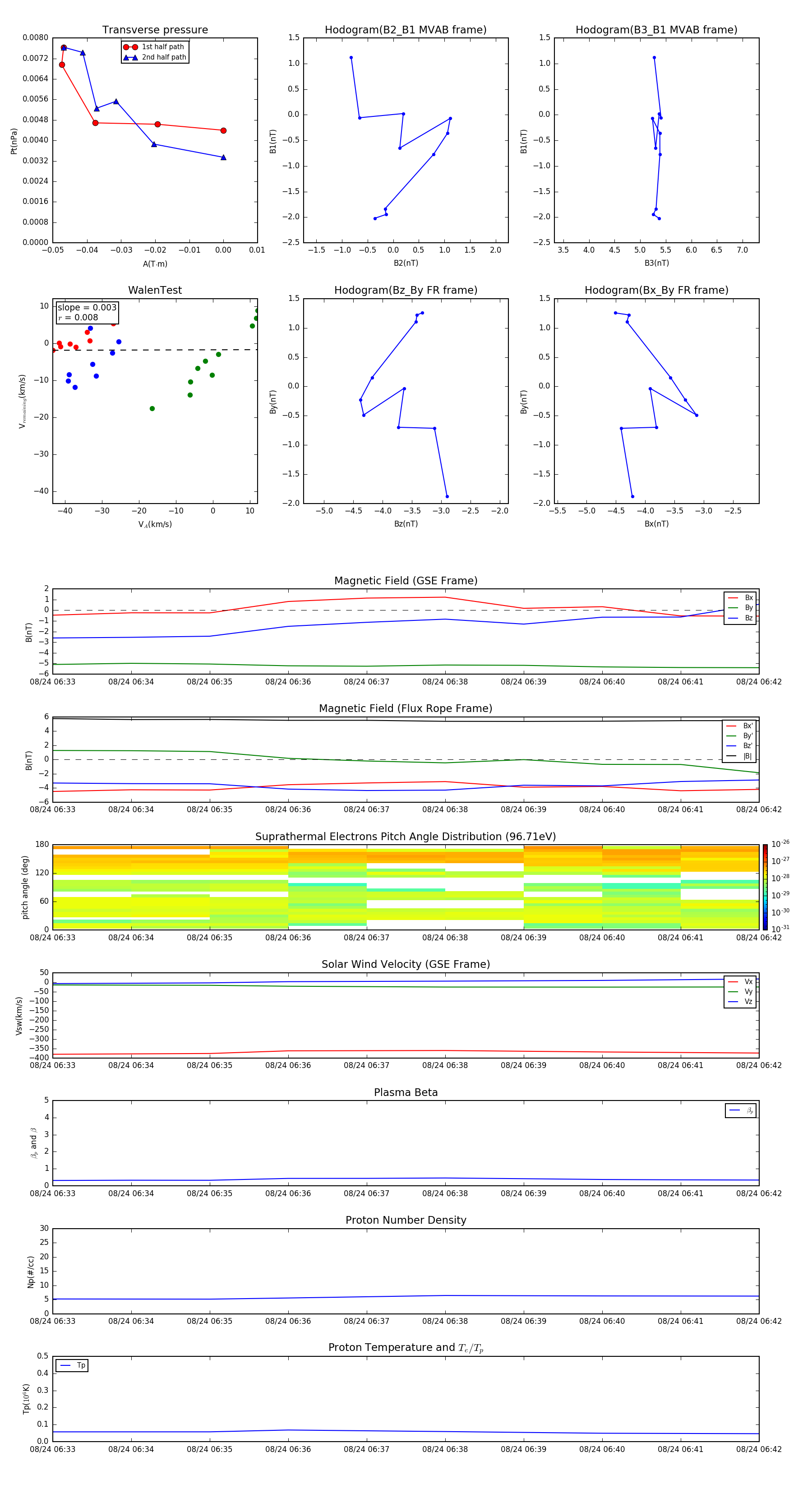
Task: Click the '08/24 06:38' tick under GSE magnetic field plot
Action: tap(445, 682)
